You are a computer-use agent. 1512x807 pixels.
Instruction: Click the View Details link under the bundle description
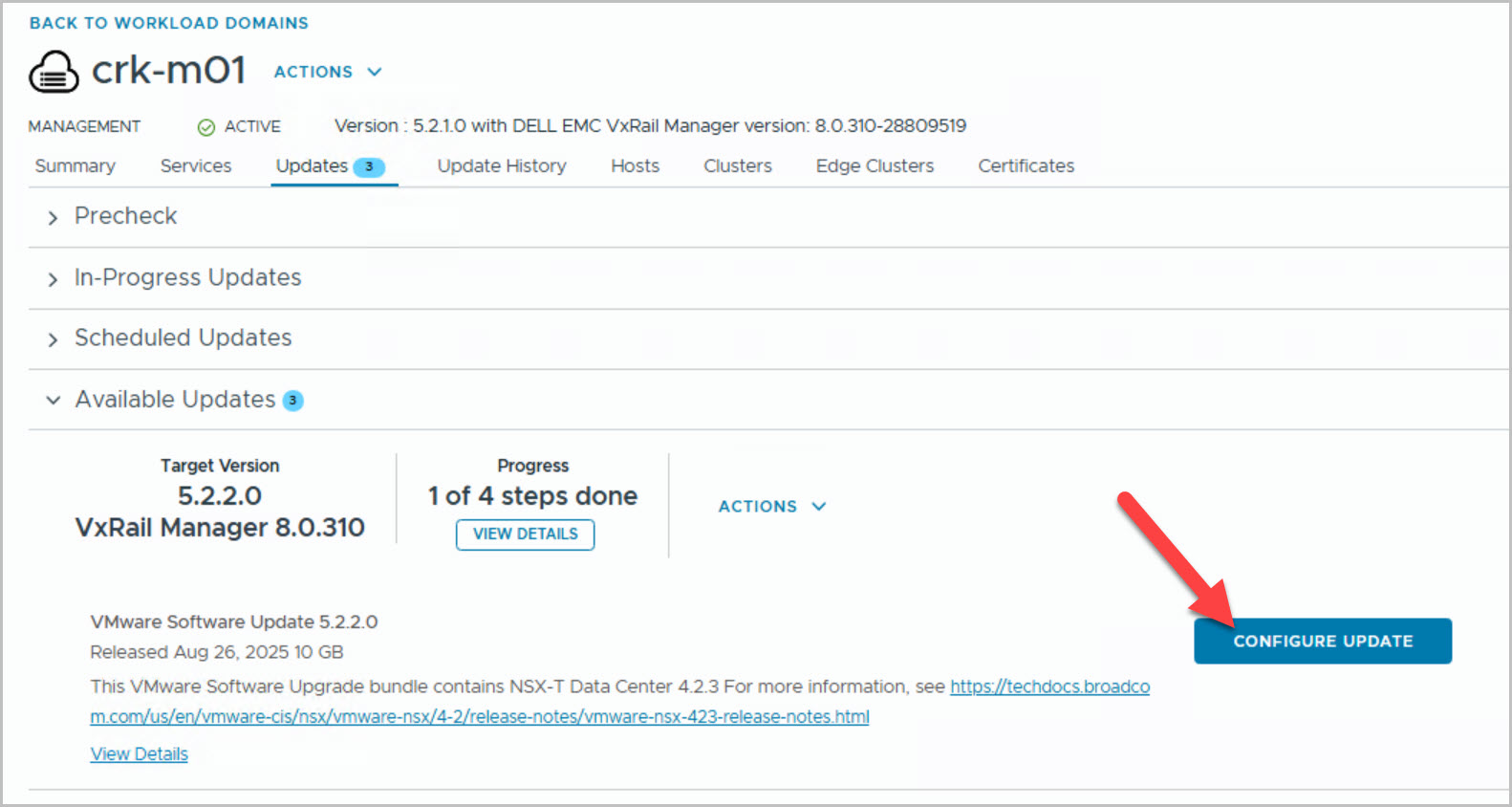coord(140,754)
